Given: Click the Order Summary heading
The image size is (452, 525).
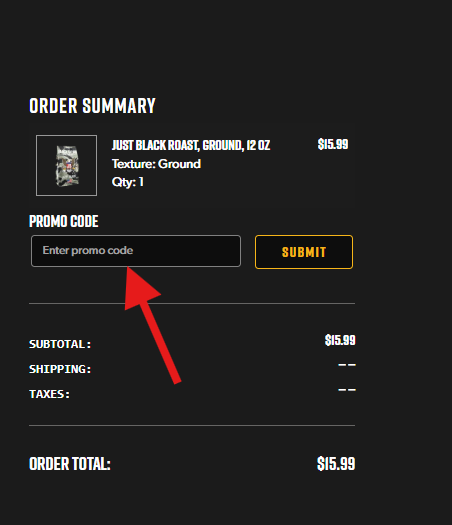Looking at the screenshot, I should click(92, 106).
